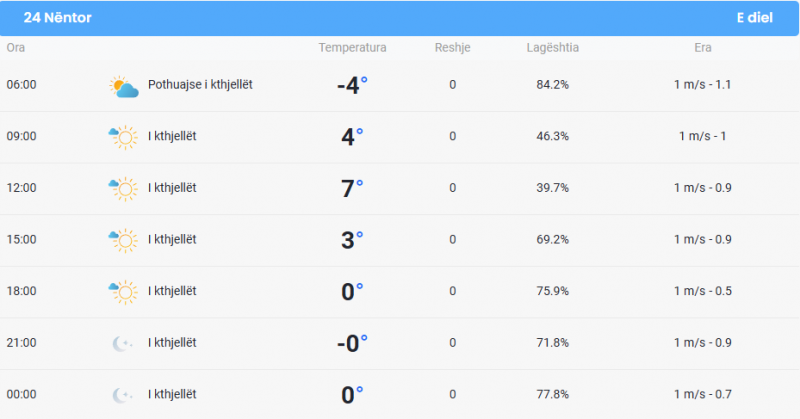Click the E diel day label

click(755, 18)
